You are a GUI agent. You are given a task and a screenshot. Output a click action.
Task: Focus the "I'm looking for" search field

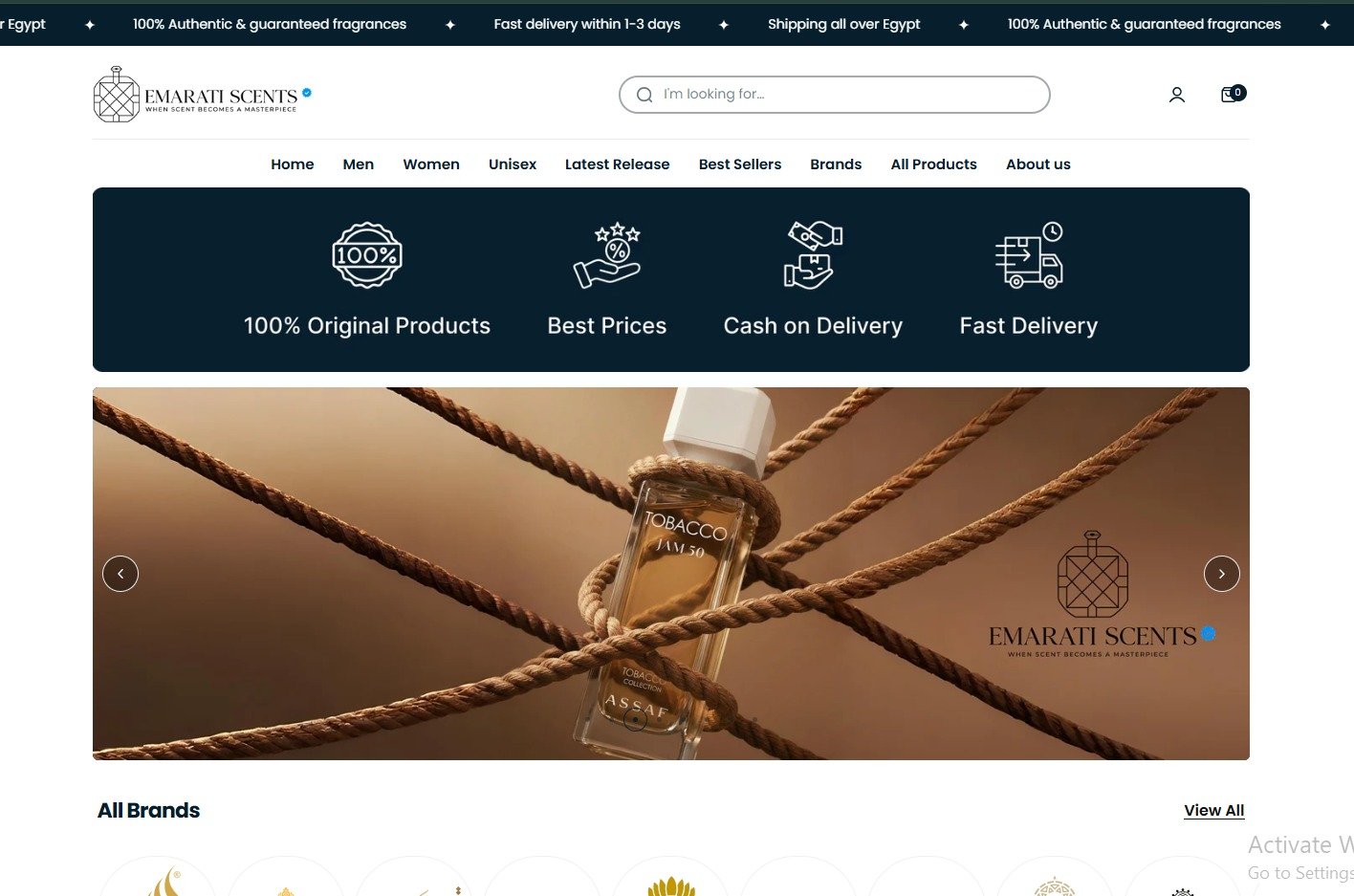point(835,95)
